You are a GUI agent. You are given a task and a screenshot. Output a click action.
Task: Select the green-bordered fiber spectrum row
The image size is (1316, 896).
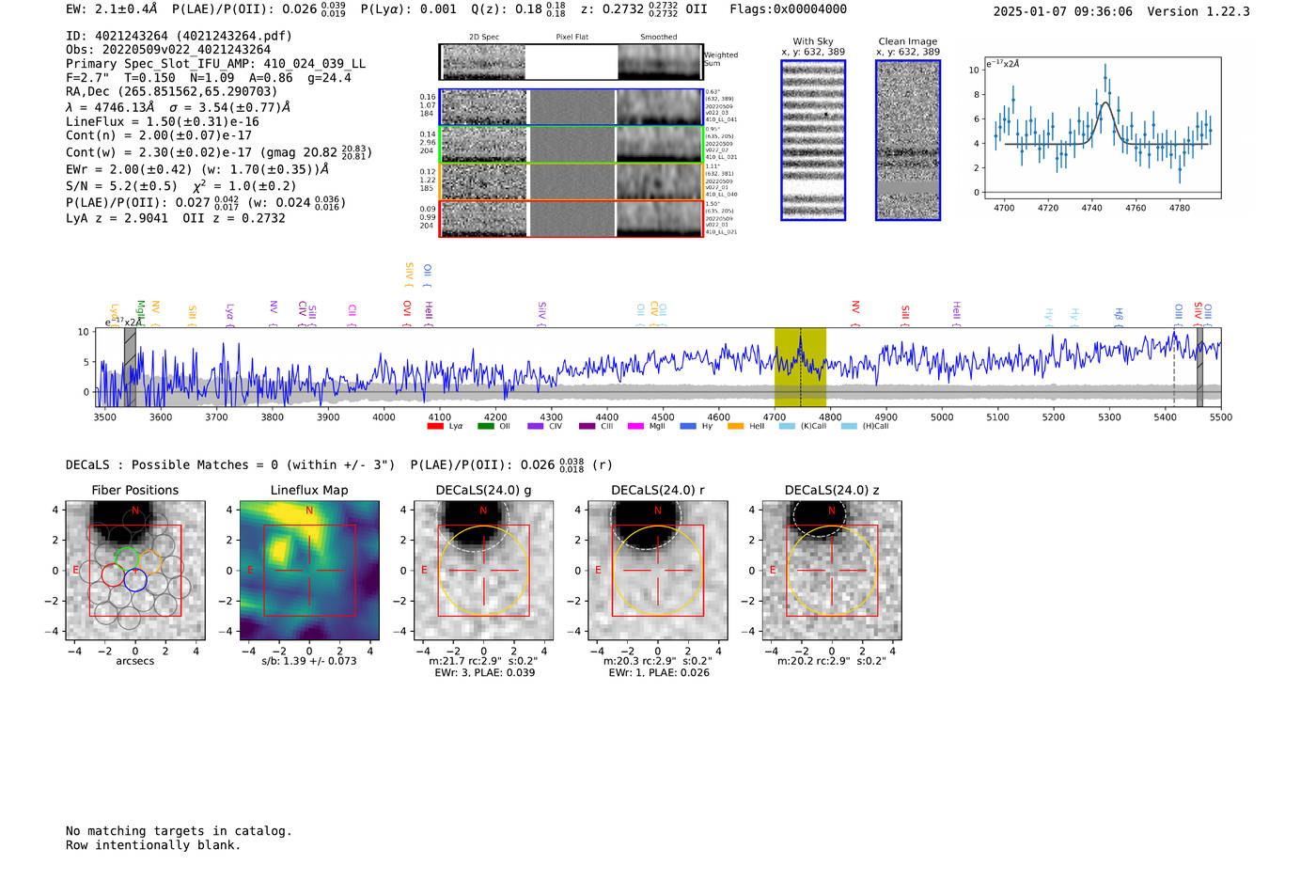(571, 145)
